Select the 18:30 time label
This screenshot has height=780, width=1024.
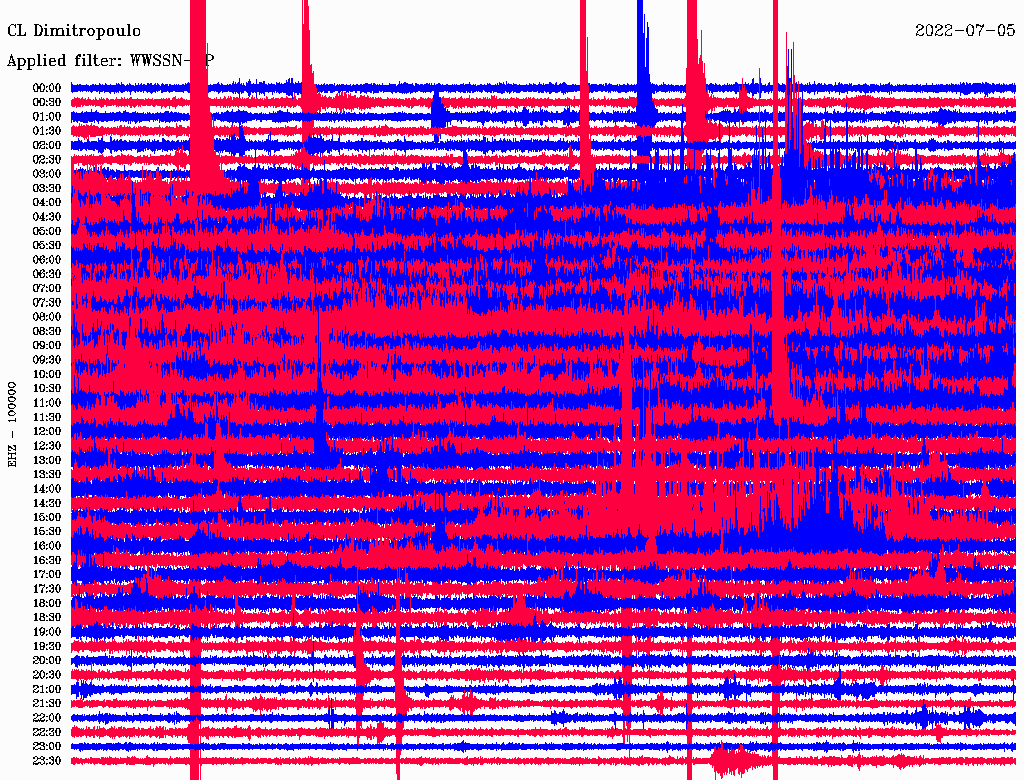pyautogui.click(x=47, y=617)
